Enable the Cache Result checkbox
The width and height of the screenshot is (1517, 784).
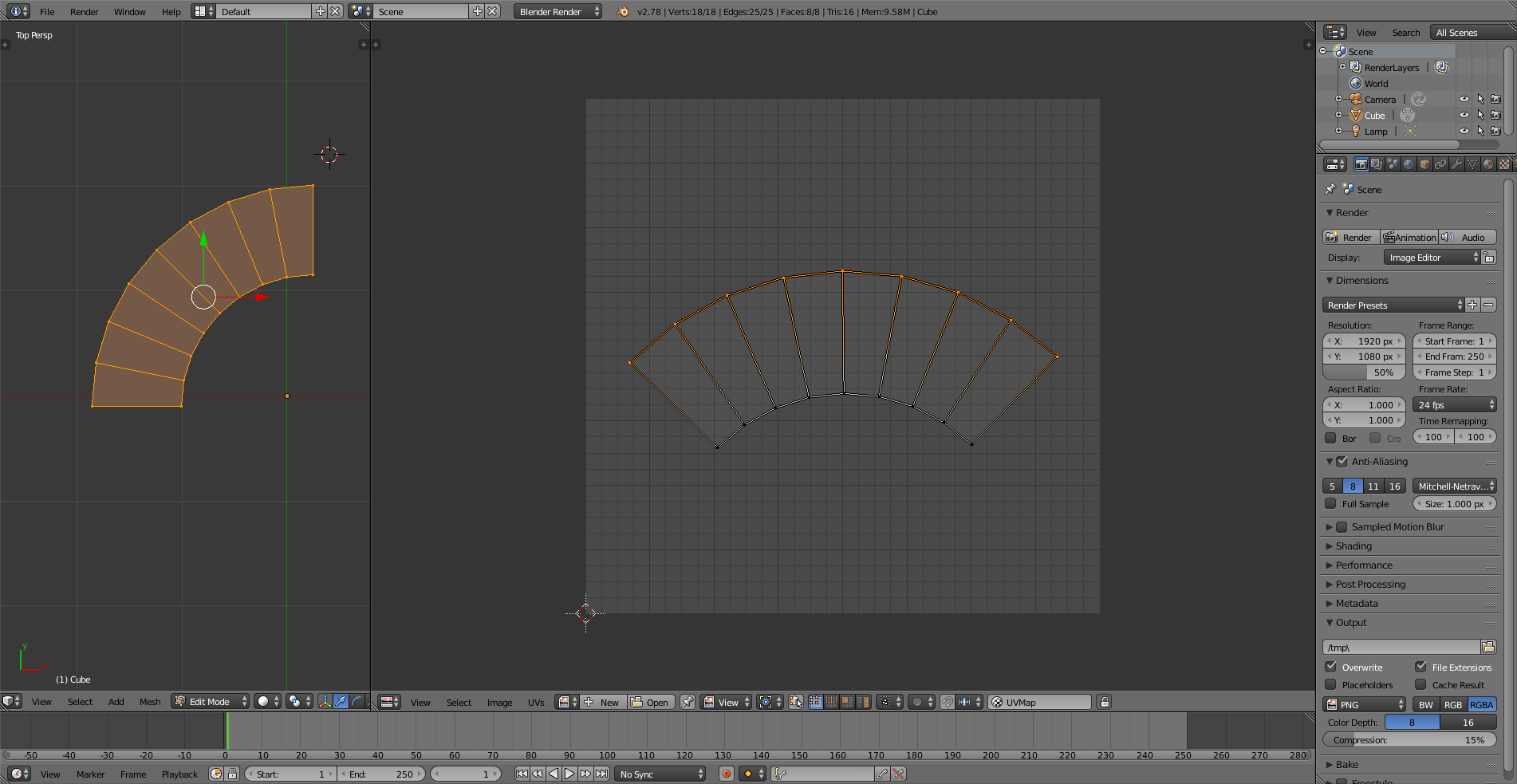(1420, 684)
